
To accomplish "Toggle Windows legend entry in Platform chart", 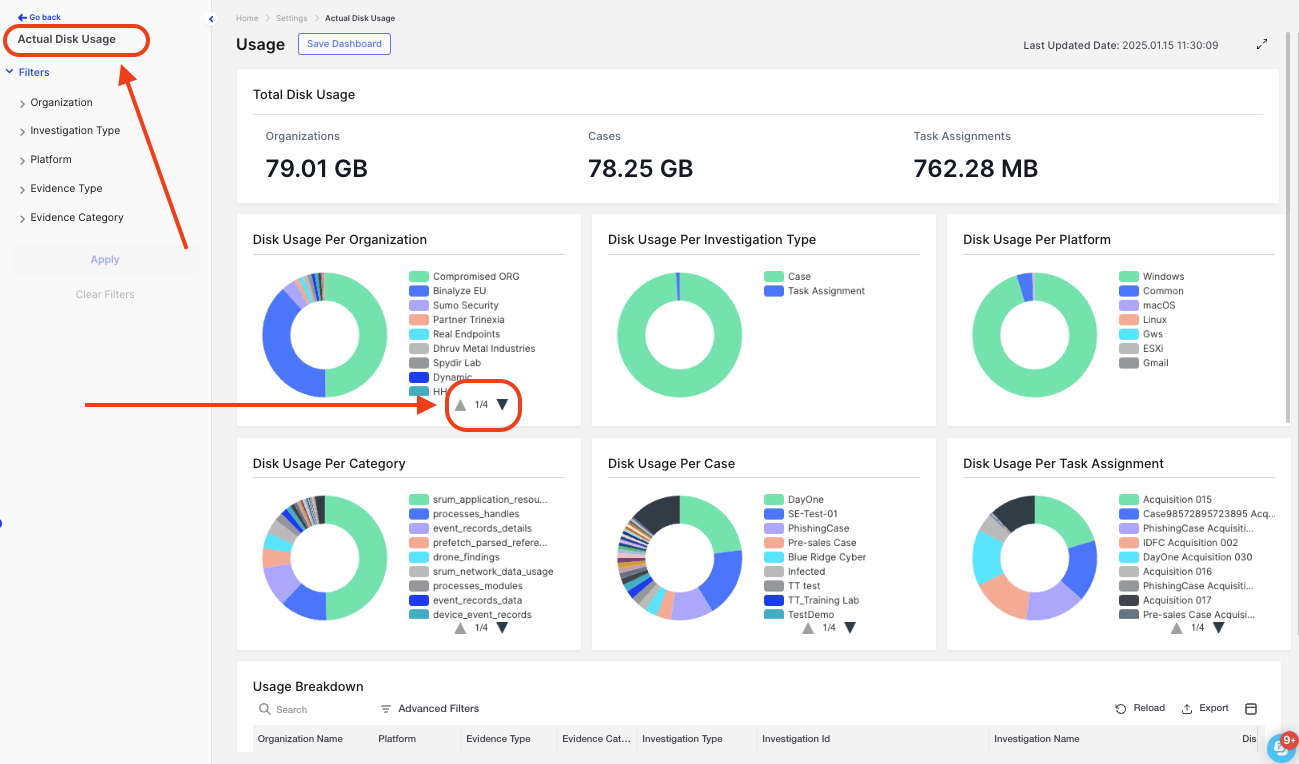I will (x=1162, y=277).
